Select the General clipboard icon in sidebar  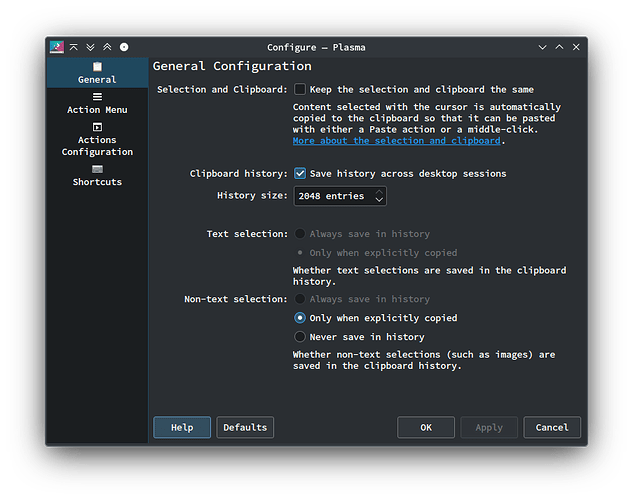point(97,66)
